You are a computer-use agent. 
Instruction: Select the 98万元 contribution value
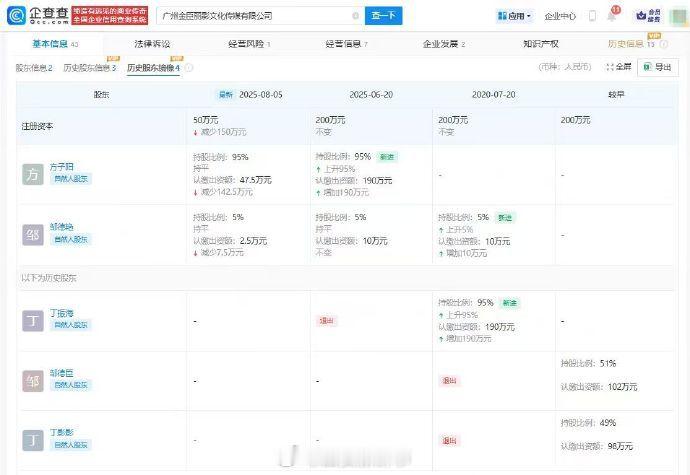[620, 446]
